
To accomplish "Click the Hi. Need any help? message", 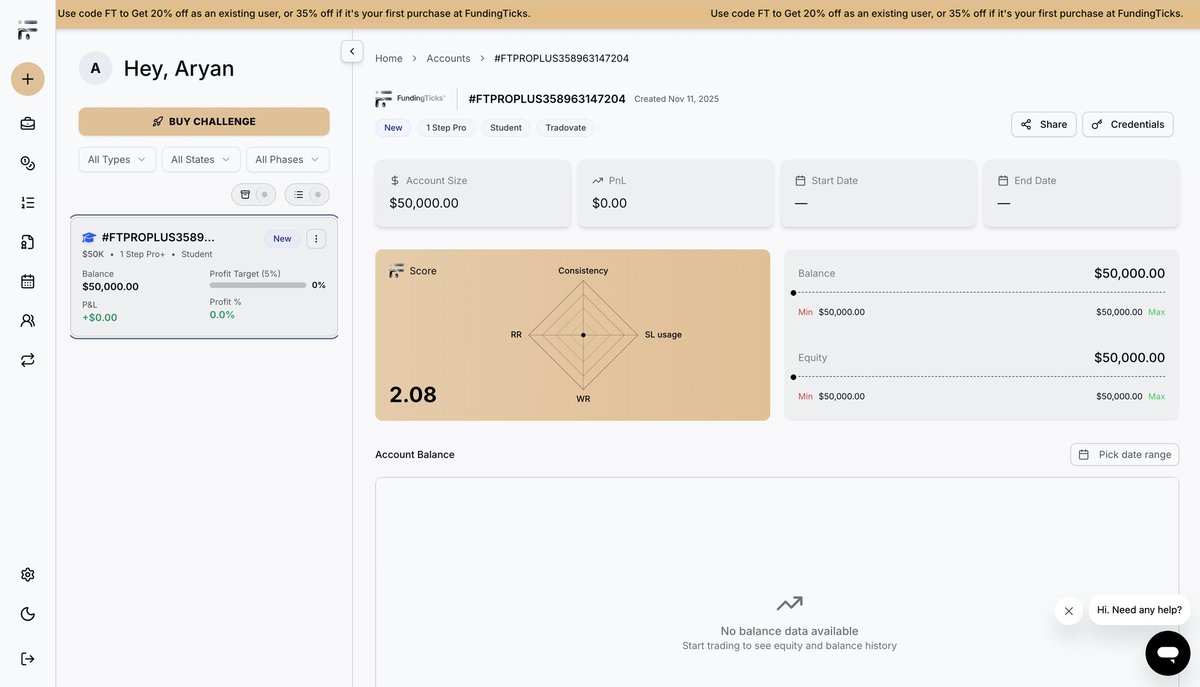I will click(1139, 610).
